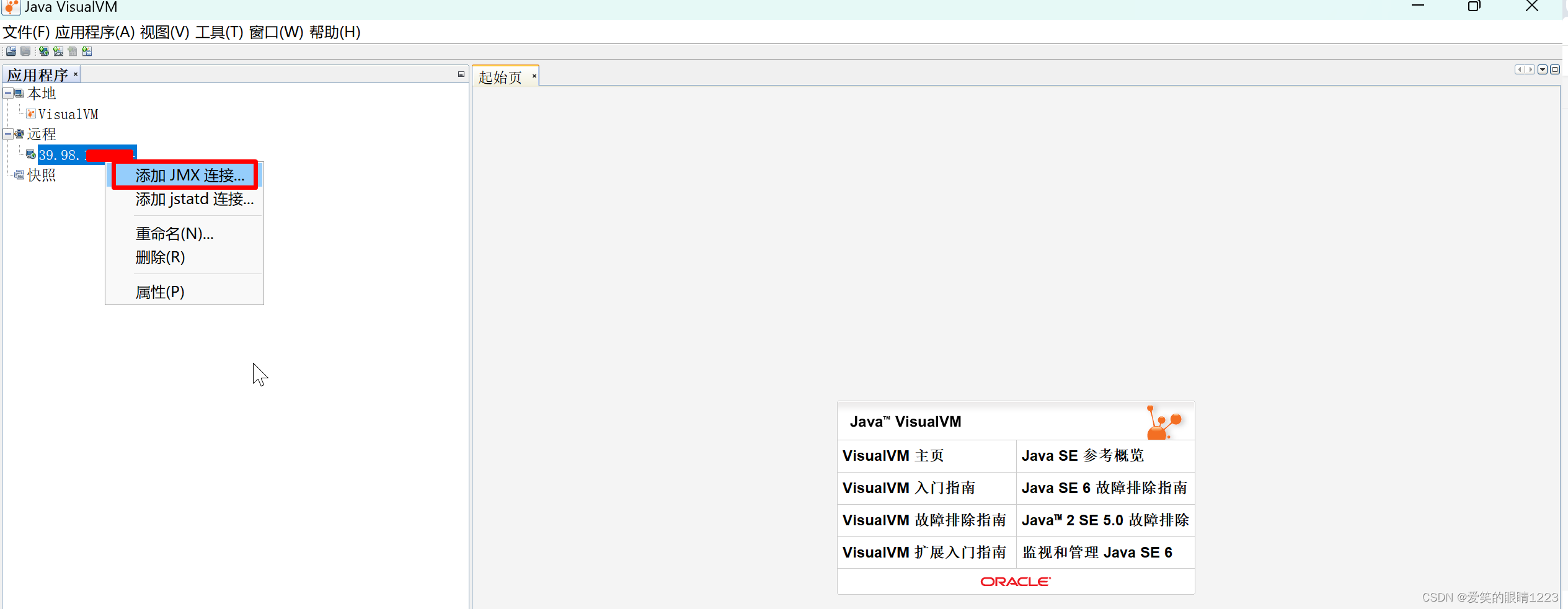Click the Load snapshot folder icon in the toolbar

click(11, 51)
